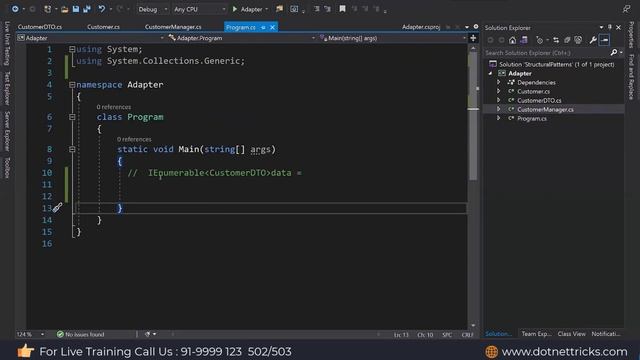Click the split editor plus icon
Viewport: 640px width, 360px height.
473,38
